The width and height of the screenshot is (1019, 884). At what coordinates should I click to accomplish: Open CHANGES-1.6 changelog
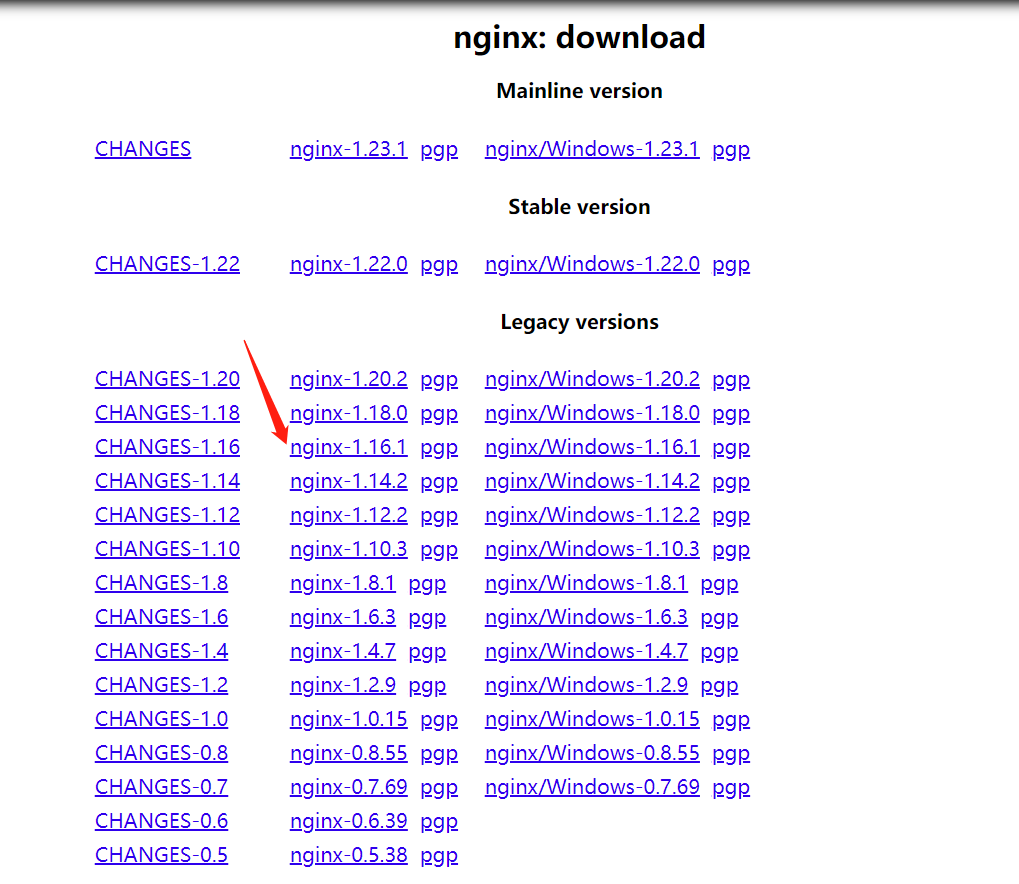click(161, 616)
